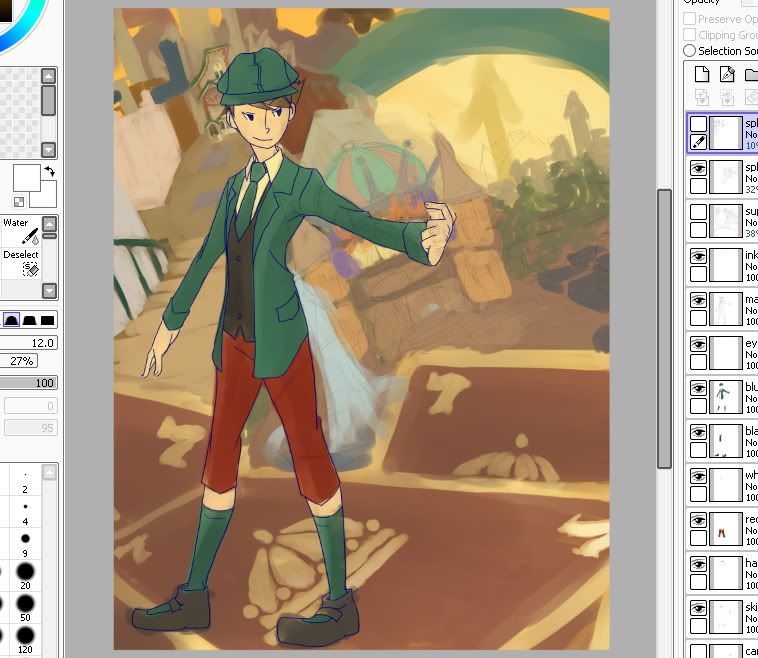Select the Water brush tool
758x658 pixels.
point(21,232)
